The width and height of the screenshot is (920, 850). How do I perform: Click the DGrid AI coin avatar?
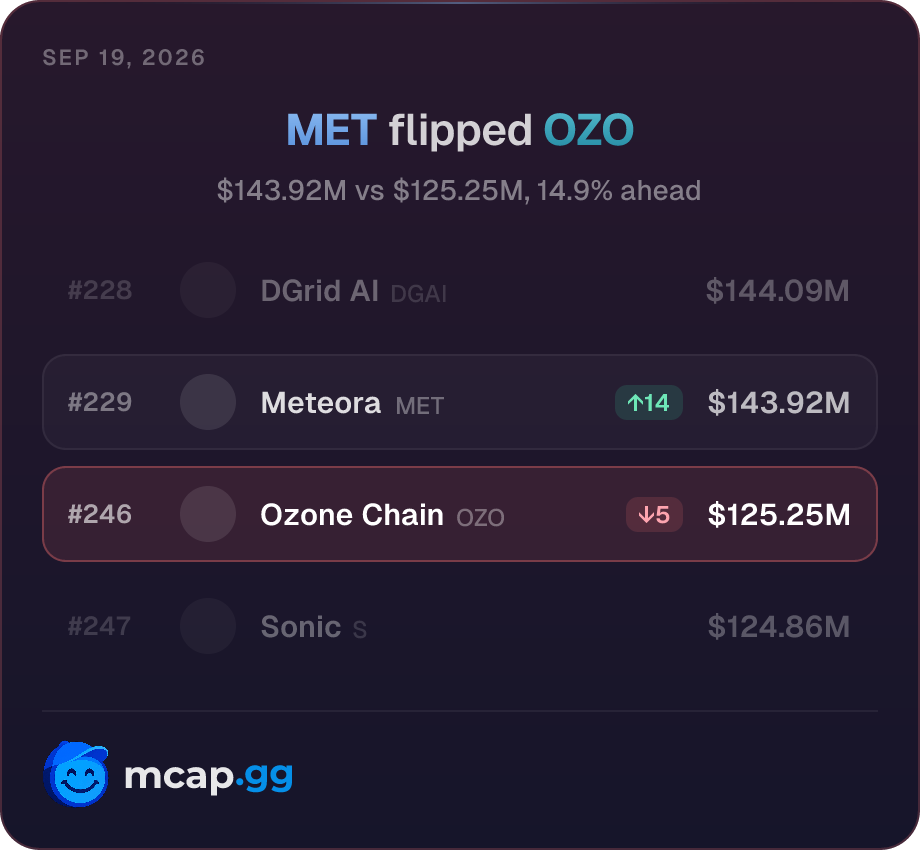pyautogui.click(x=208, y=290)
